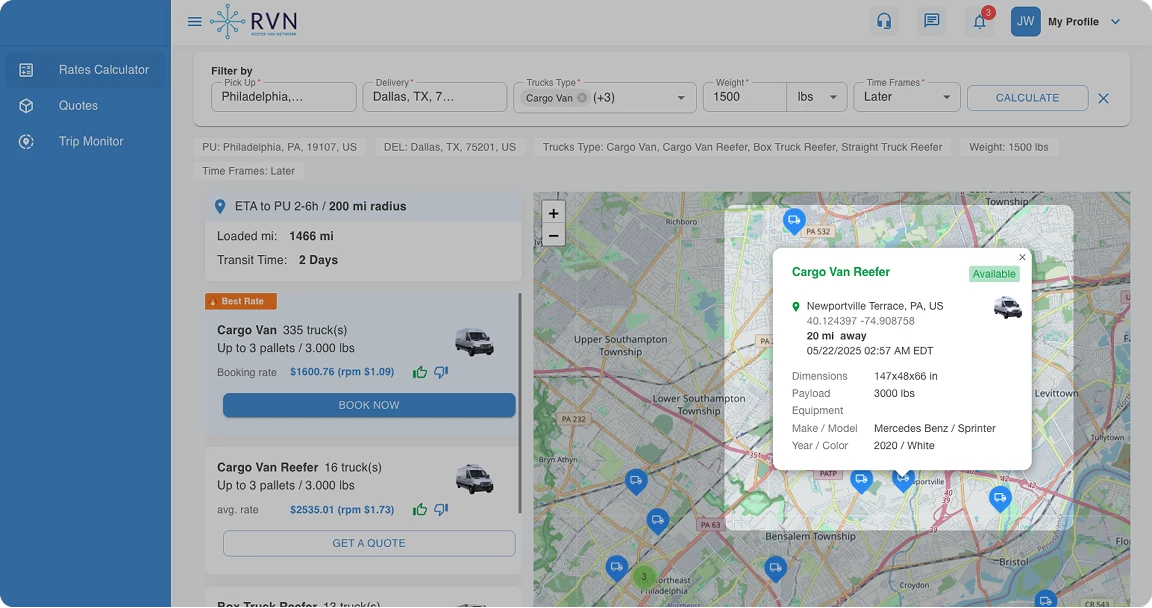Thumbs up the Cargo Van Reefer rate

point(420,510)
